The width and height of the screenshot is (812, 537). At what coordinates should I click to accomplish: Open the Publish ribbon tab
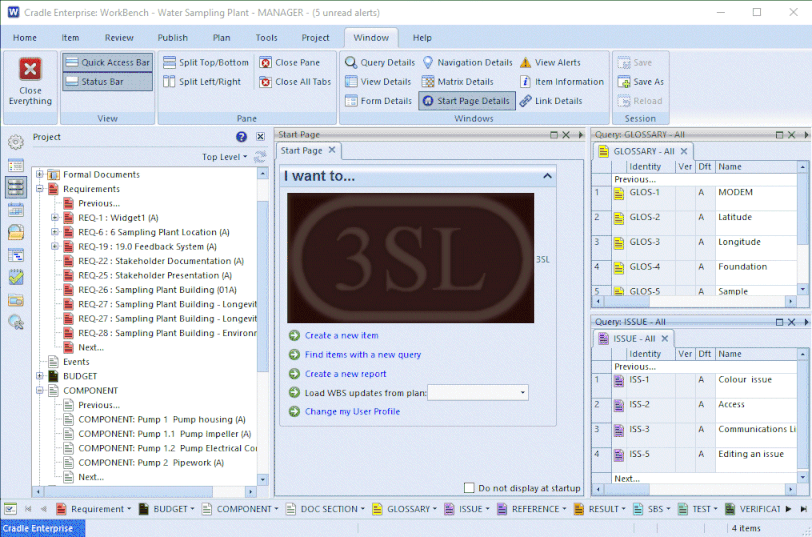pos(172,38)
